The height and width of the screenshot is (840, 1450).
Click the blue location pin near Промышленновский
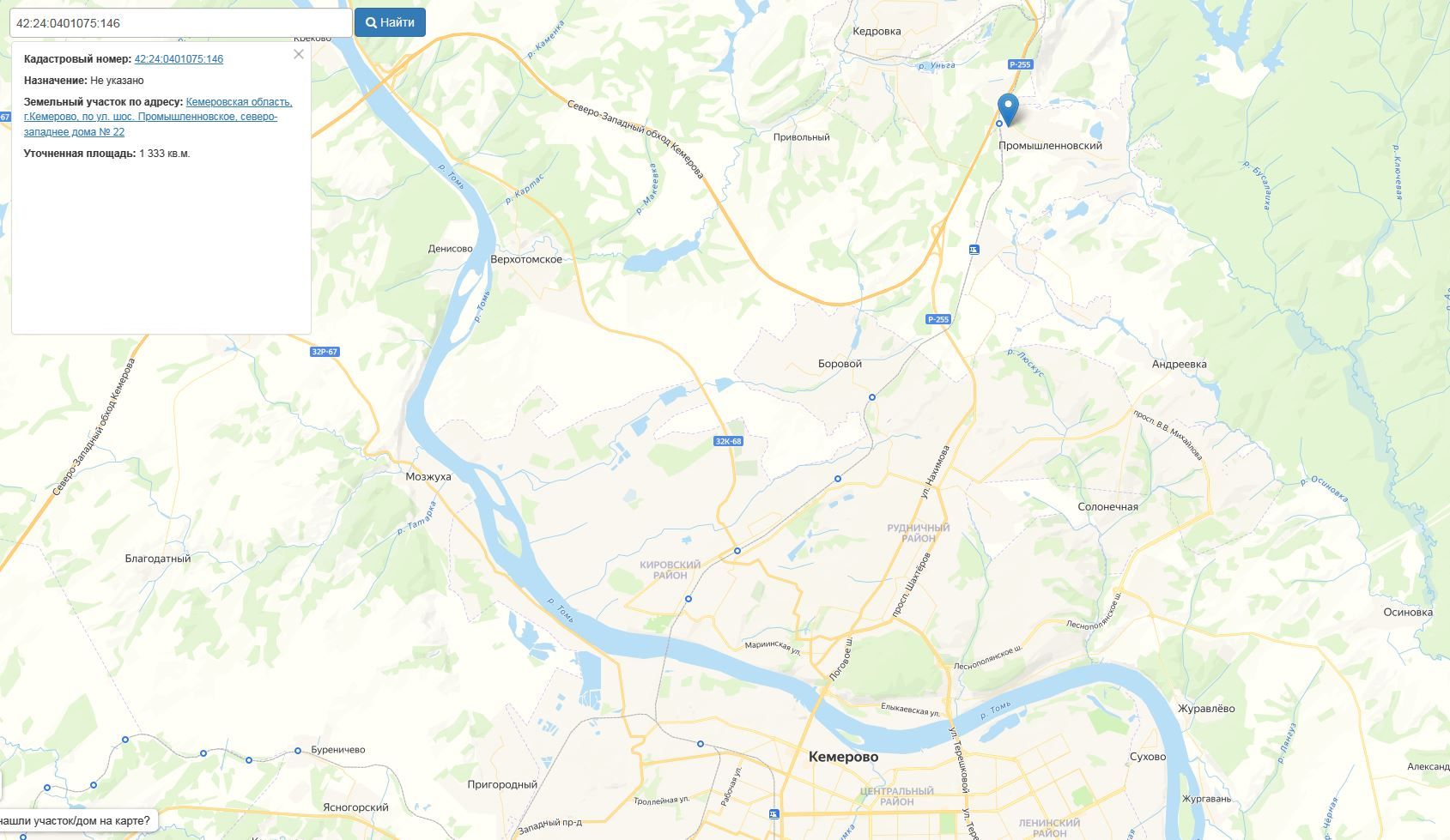point(1009,109)
